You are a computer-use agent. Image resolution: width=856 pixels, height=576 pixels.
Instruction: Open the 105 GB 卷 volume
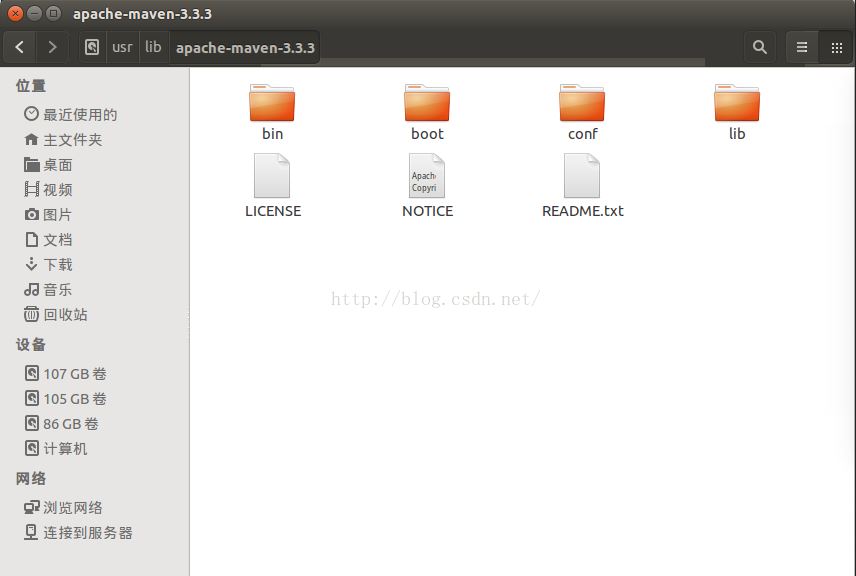tap(95, 399)
